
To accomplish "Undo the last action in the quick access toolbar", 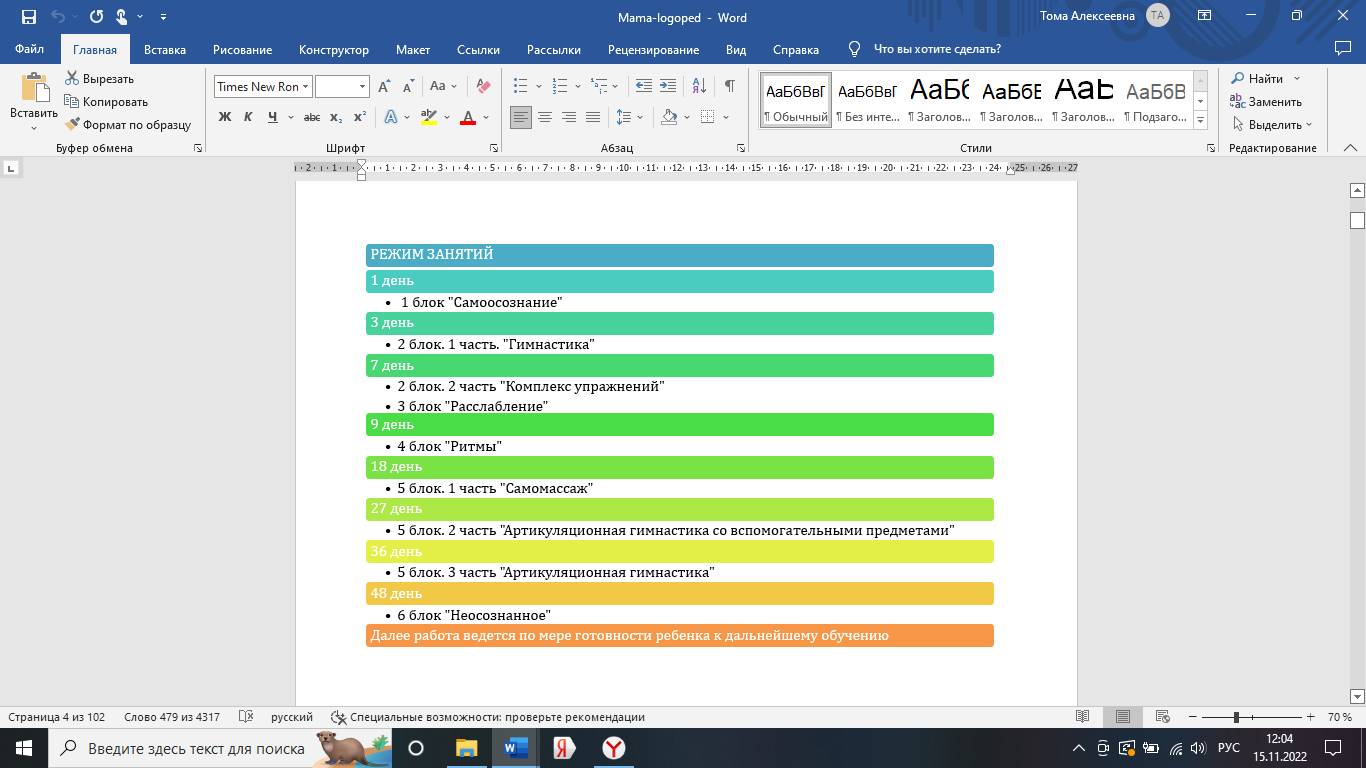I will click(x=58, y=16).
